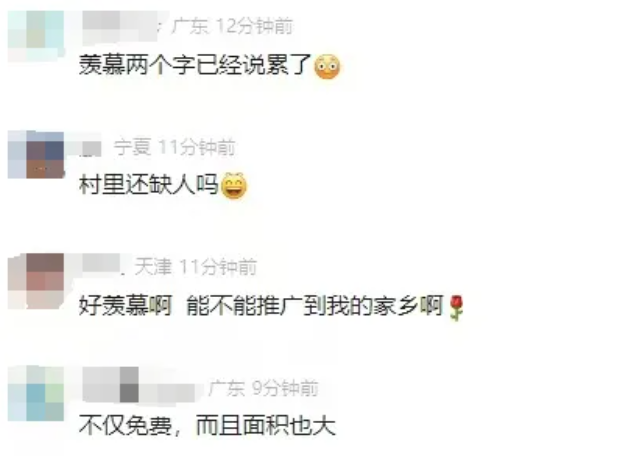Select the blurred username above 羡慕两个字已经说累了
621x456 pixels.
point(120,27)
